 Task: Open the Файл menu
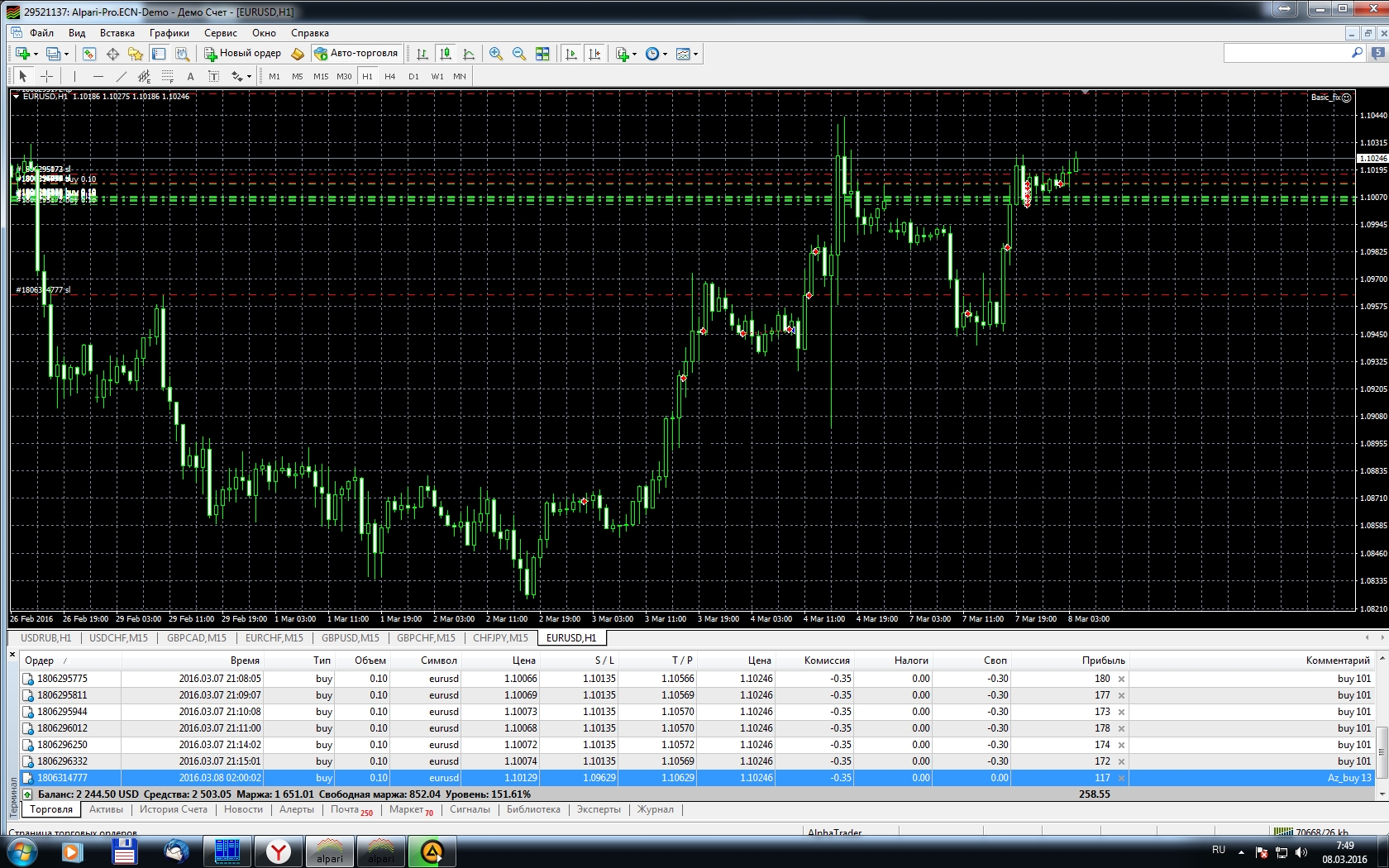pyautogui.click(x=41, y=33)
